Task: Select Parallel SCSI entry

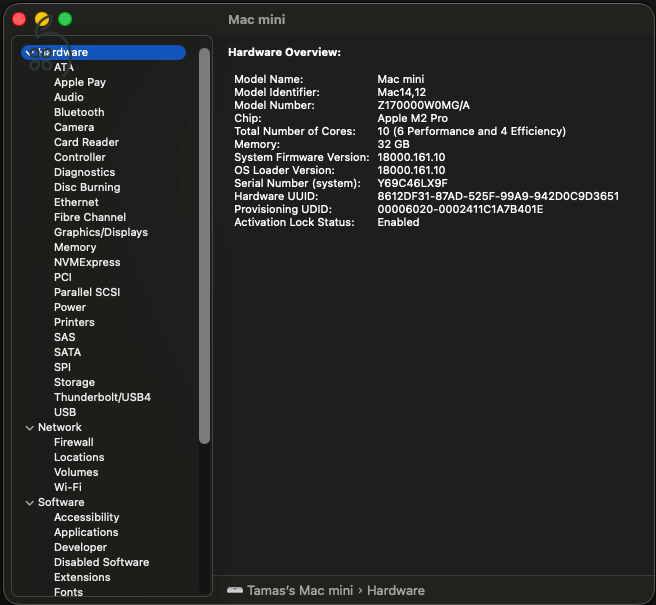Action: [x=87, y=292]
